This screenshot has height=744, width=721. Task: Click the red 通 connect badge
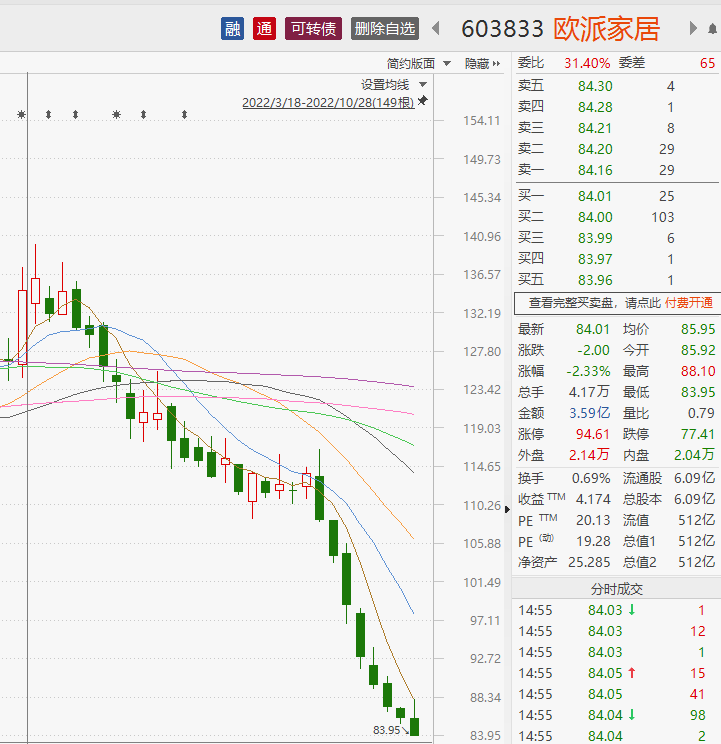(x=264, y=29)
